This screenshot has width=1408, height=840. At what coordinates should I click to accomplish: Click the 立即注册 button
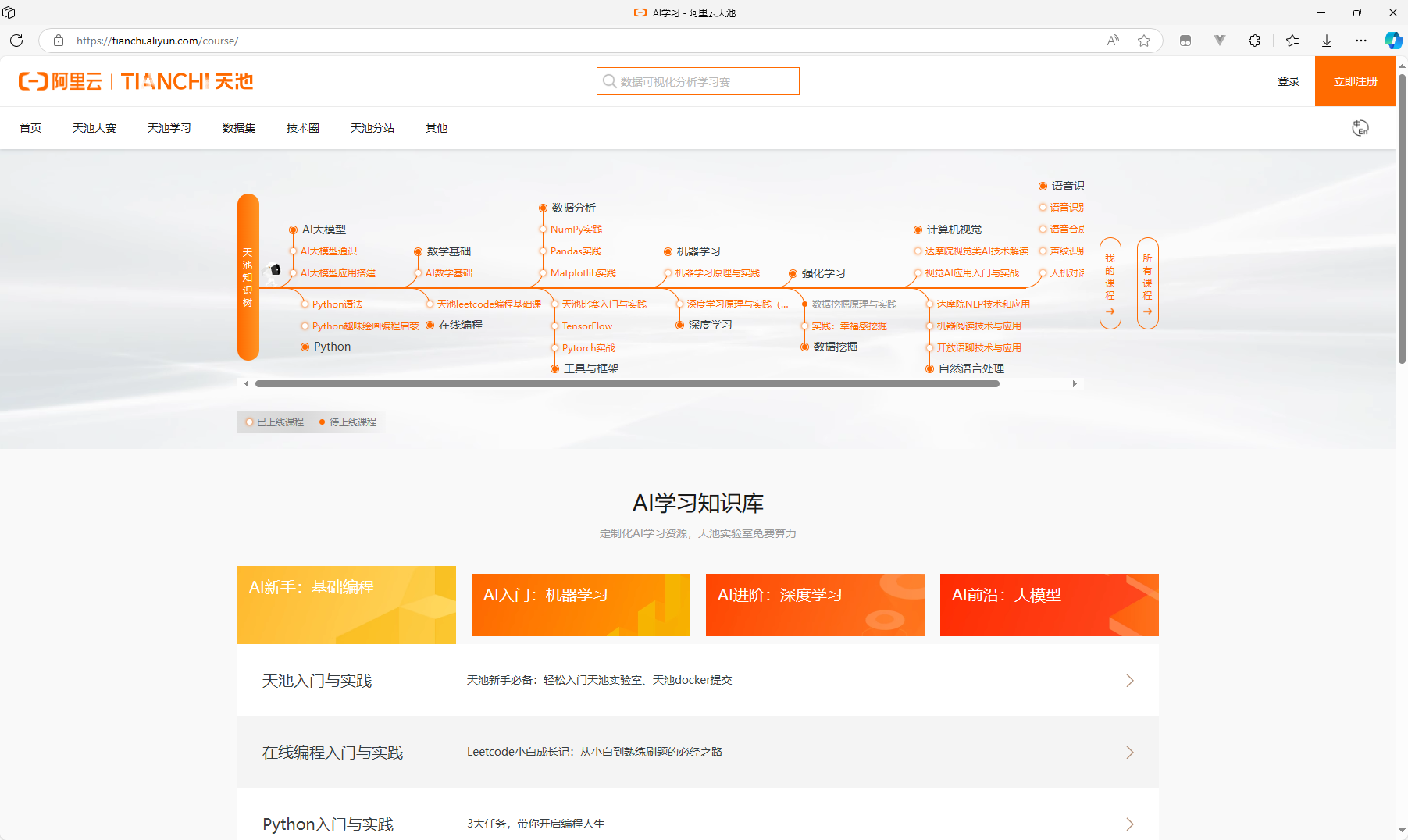[1355, 81]
